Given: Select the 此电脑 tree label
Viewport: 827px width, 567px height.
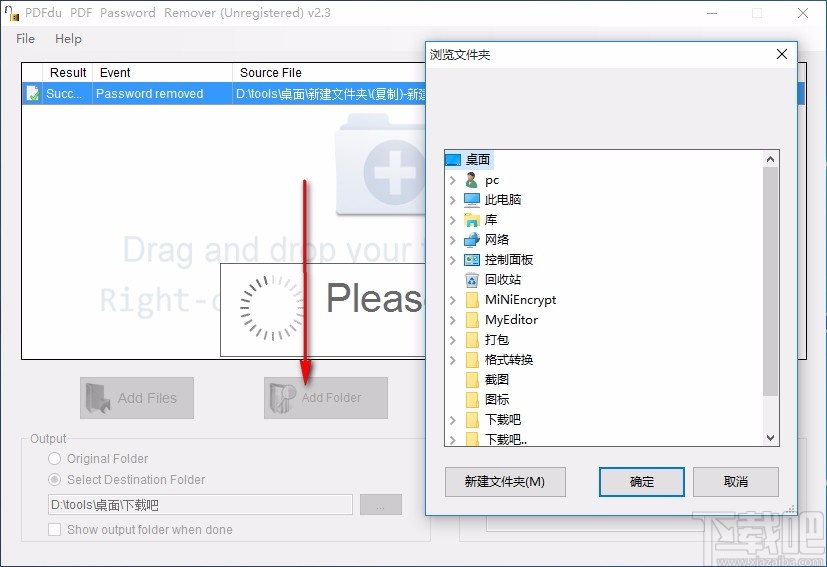Looking at the screenshot, I should pos(503,200).
